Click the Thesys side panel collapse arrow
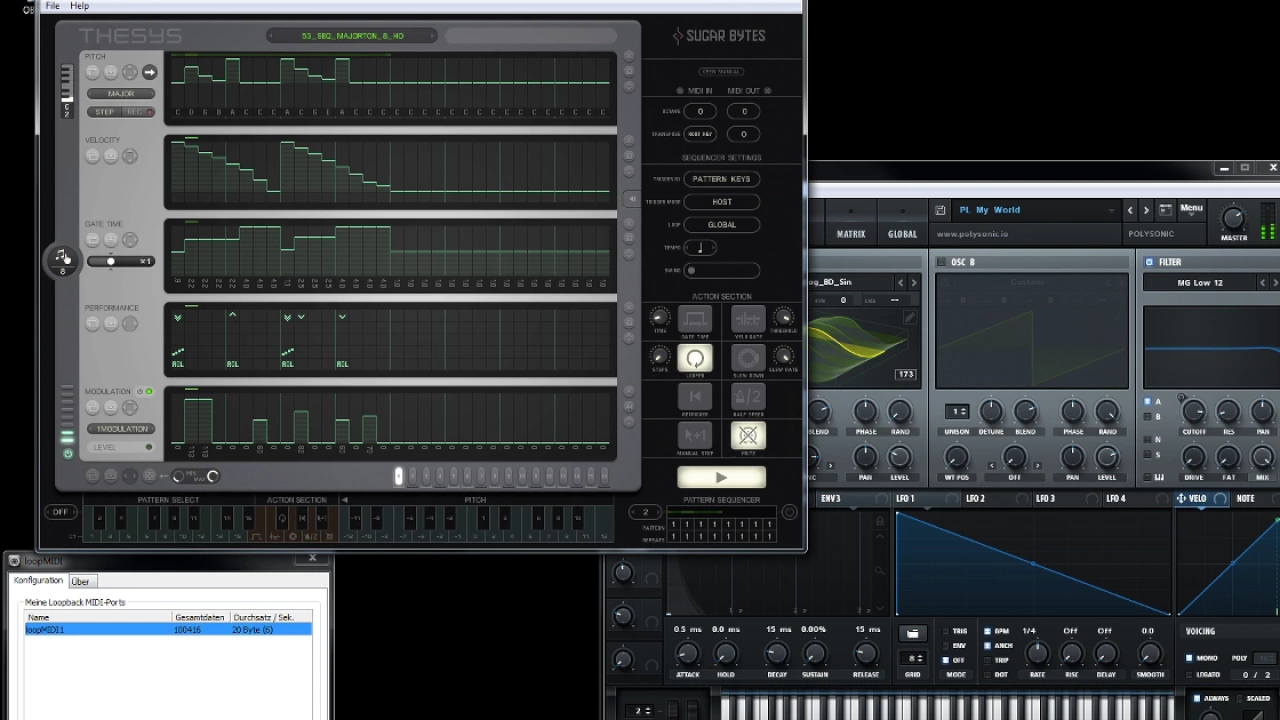The image size is (1280, 720). click(632, 199)
